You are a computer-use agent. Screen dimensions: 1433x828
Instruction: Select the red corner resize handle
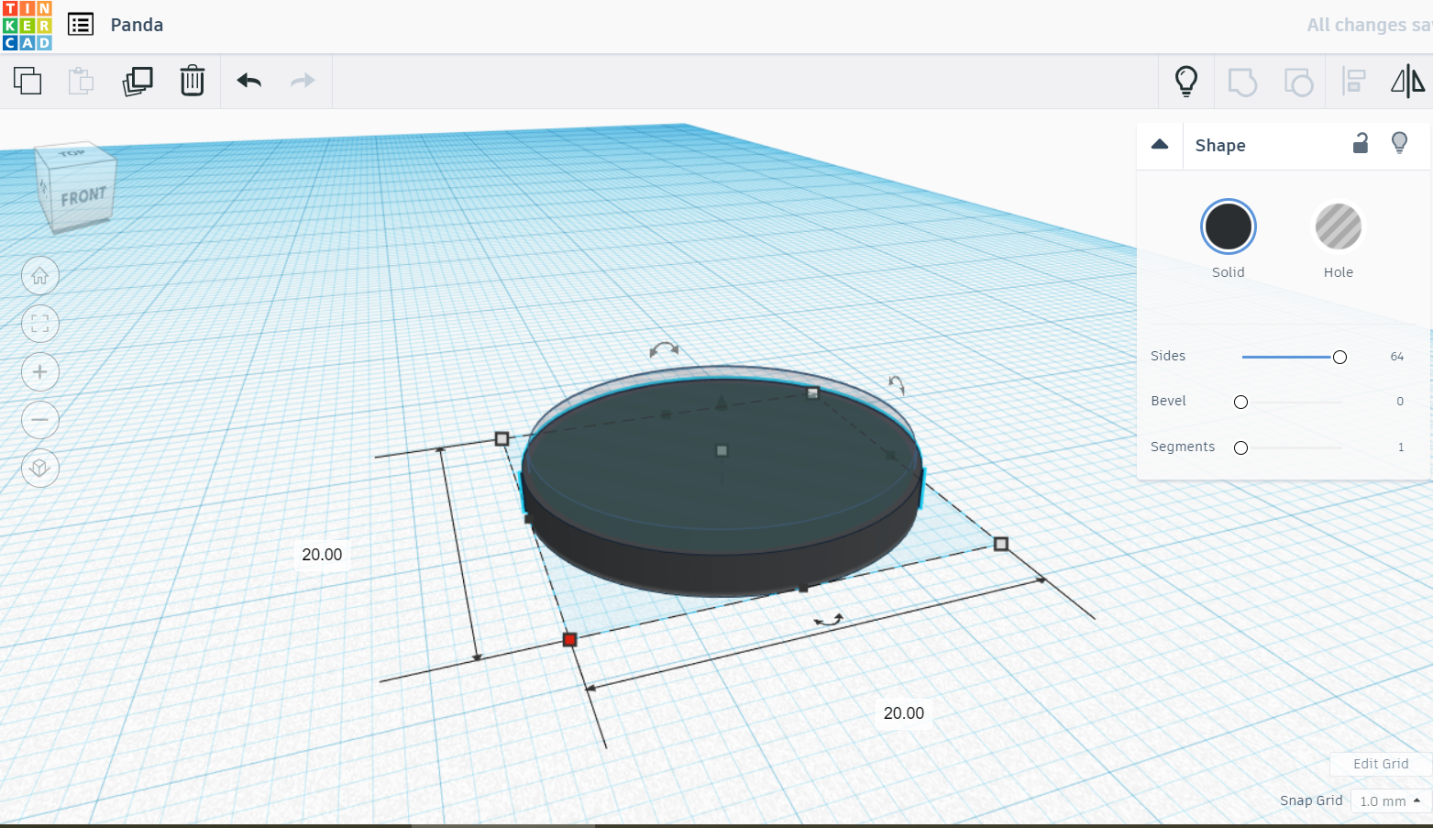570,639
